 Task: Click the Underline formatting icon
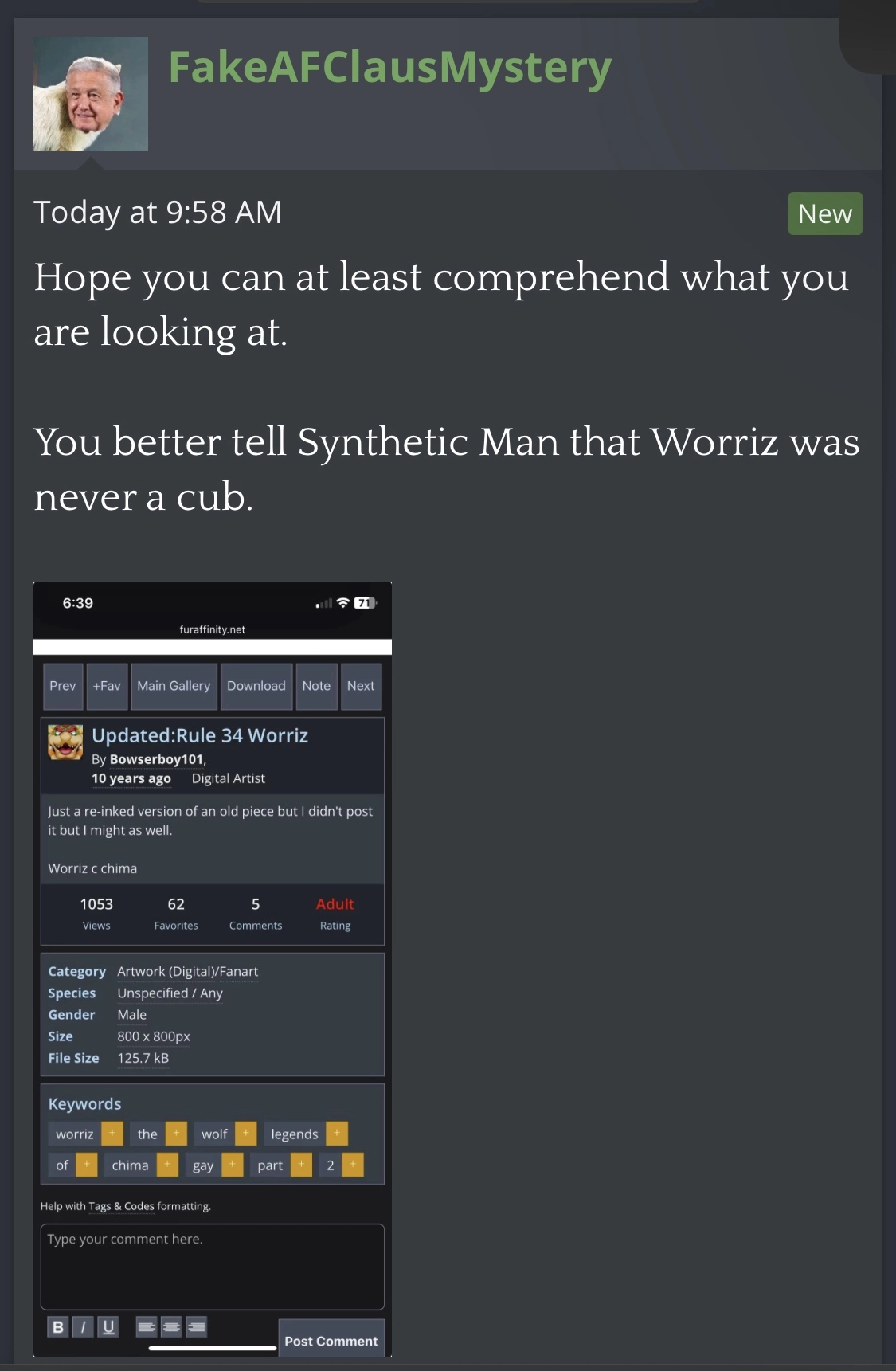(108, 1326)
